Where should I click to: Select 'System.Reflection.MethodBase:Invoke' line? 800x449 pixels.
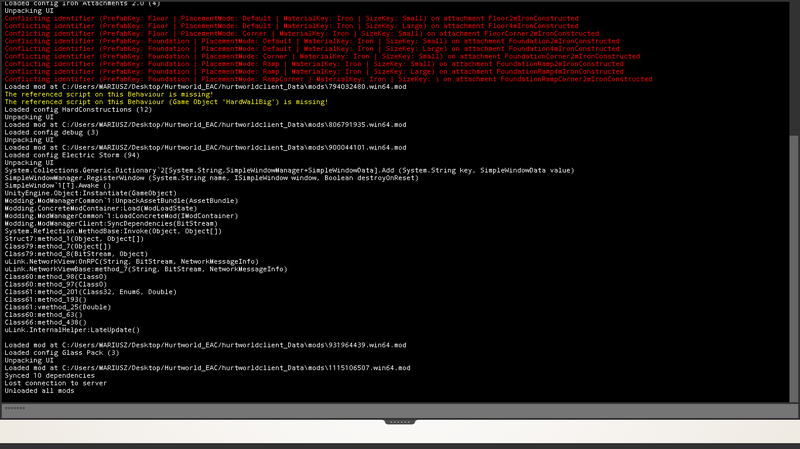pyautogui.click(x=113, y=231)
